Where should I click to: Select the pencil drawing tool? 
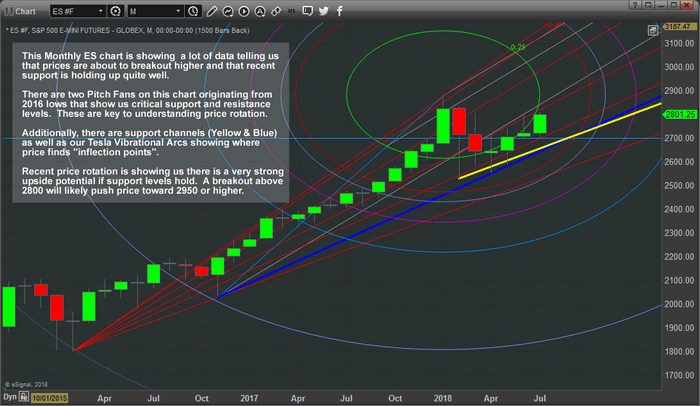pyautogui.click(x=212, y=11)
